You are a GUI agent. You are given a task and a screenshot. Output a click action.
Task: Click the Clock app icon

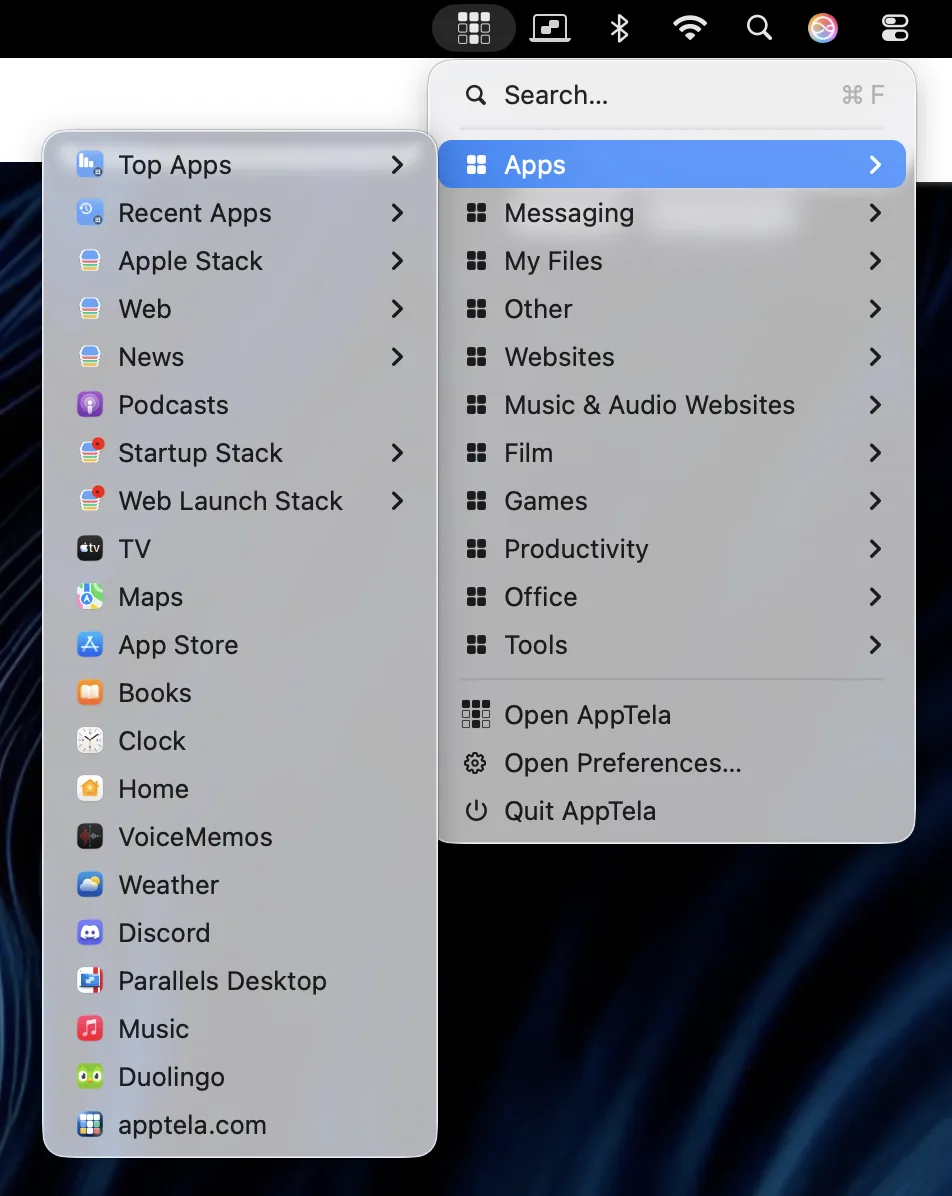90,741
